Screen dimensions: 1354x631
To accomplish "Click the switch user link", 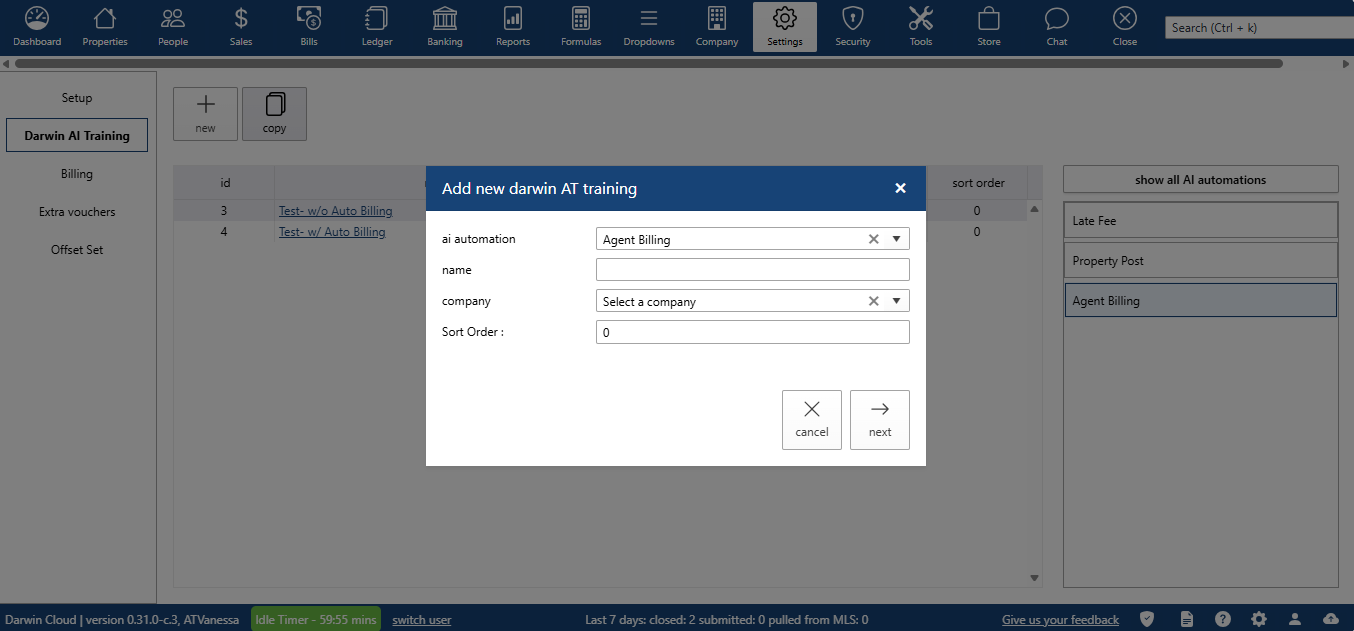I will click(421, 620).
